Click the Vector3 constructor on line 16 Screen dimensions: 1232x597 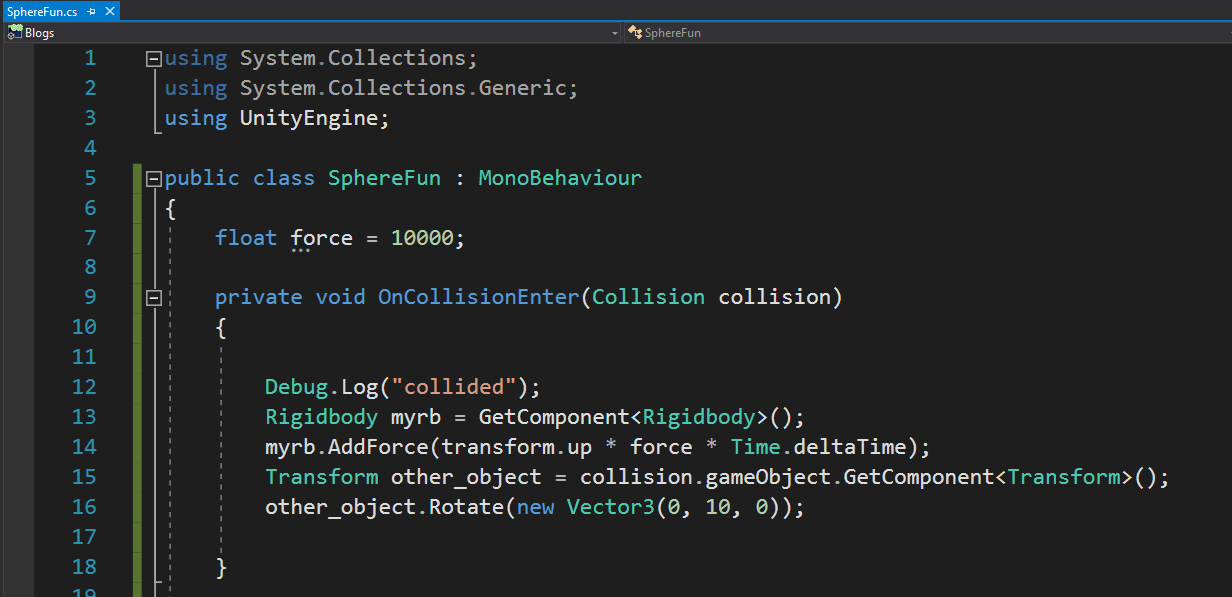pos(610,506)
